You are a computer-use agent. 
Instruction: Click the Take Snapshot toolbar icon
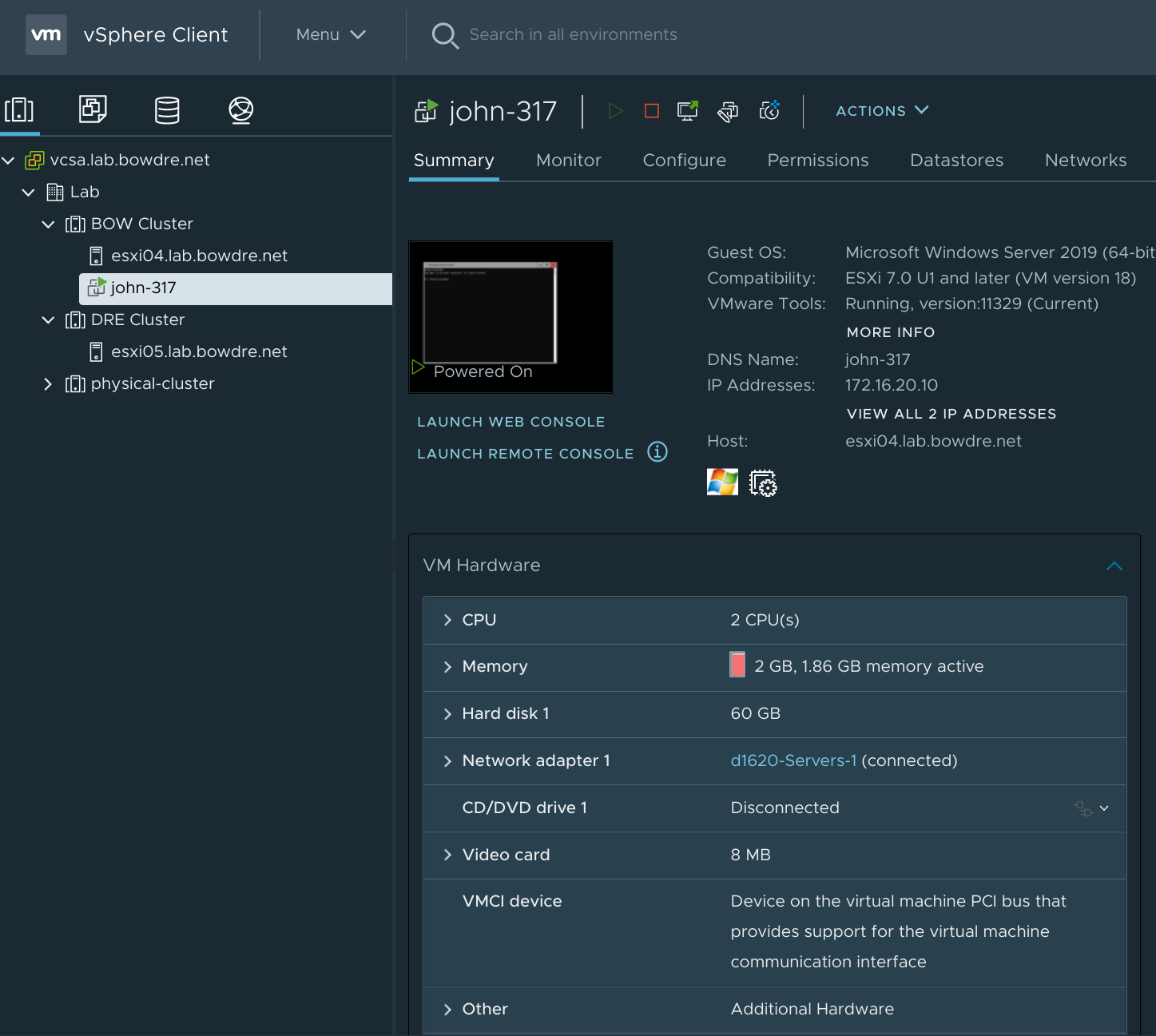point(769,111)
